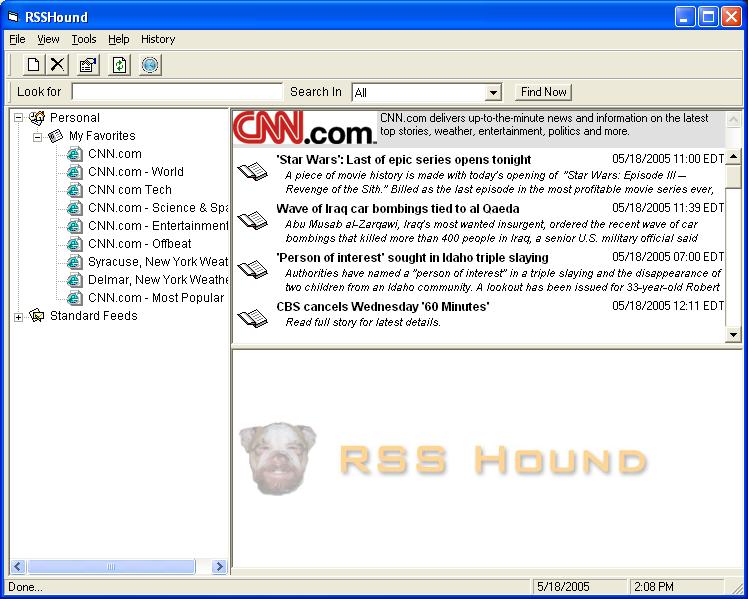The width and height of the screenshot is (748, 599).
Task: Click the Look for text field
Action: pyautogui.click(x=176, y=92)
